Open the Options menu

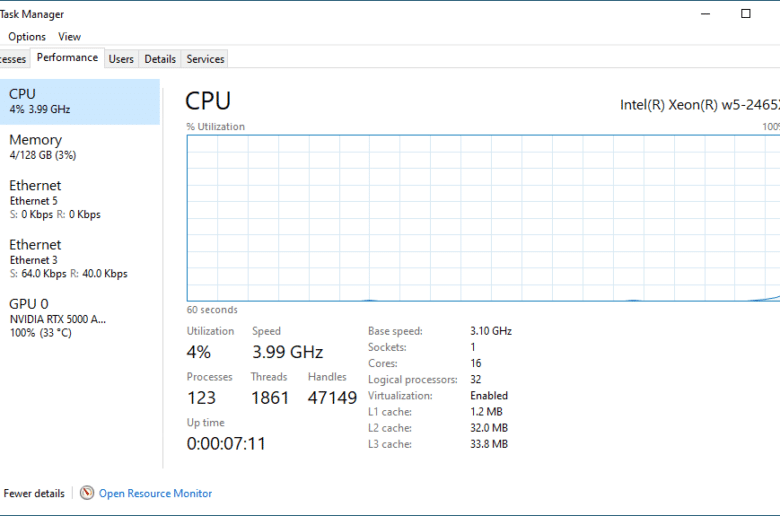coord(27,37)
